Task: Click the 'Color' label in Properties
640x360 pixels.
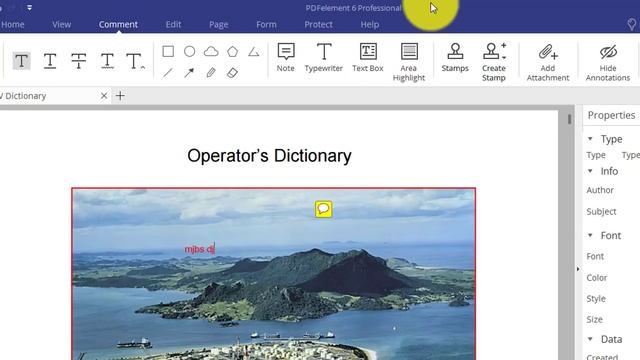Action: [597, 278]
